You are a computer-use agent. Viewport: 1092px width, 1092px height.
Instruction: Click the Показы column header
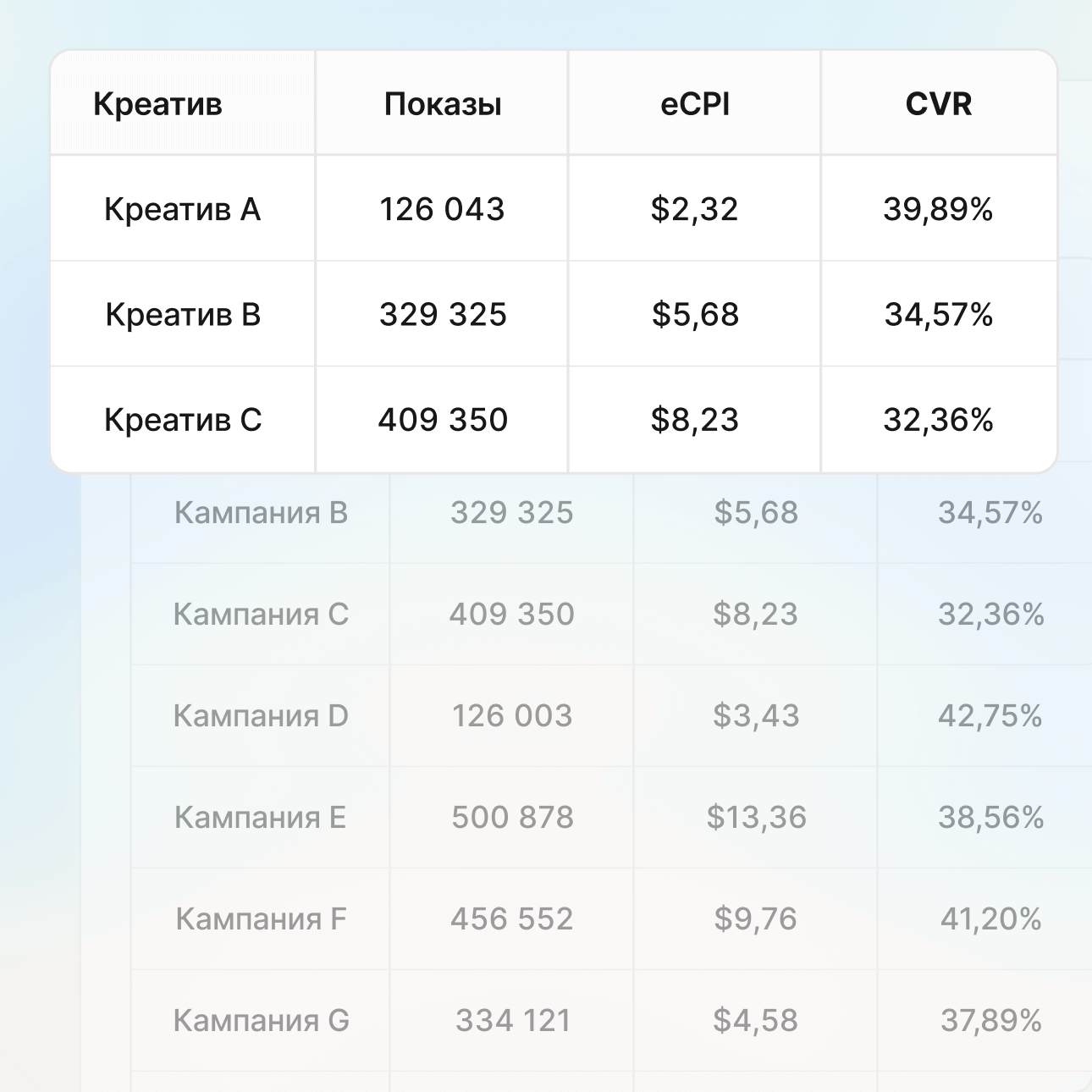click(443, 104)
